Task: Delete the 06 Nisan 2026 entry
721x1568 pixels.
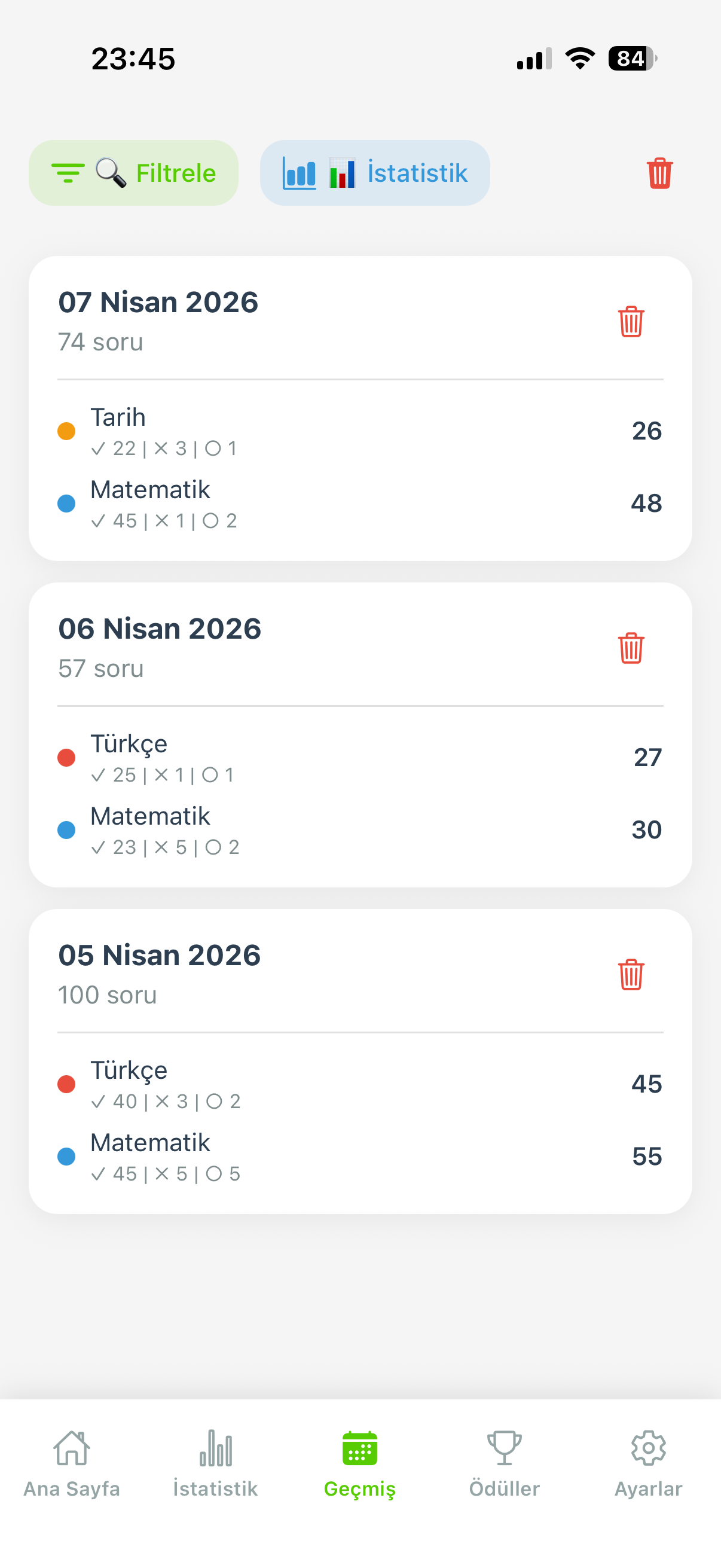Action: (631, 648)
